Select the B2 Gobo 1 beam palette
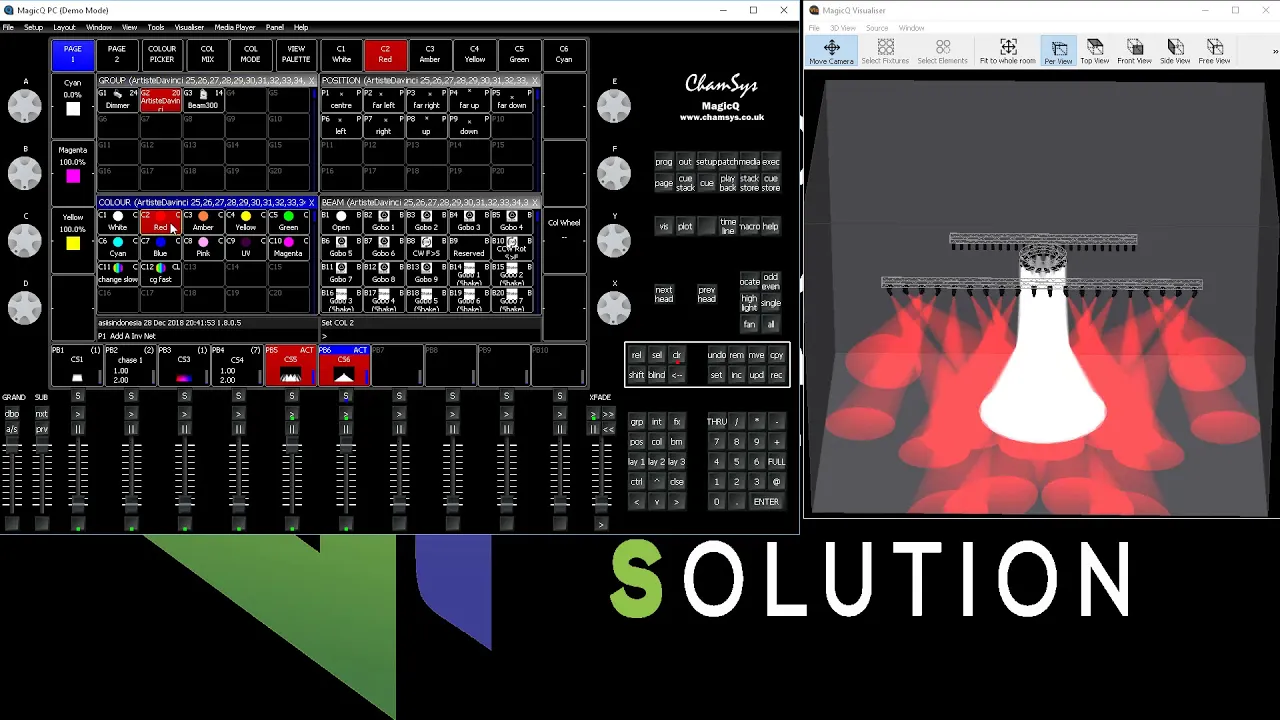The width and height of the screenshot is (1280, 720). pyautogui.click(x=384, y=221)
